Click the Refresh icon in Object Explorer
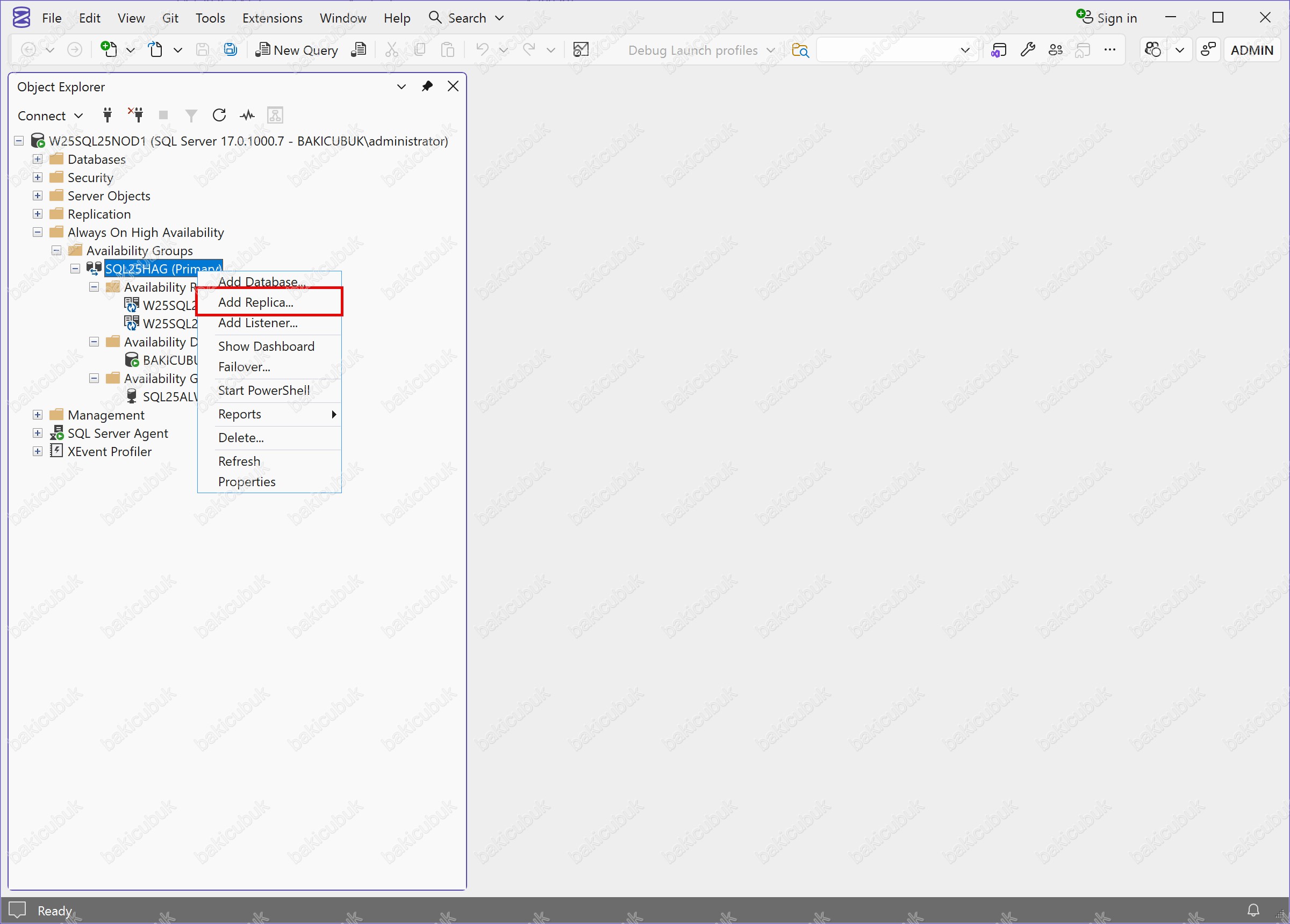The height and width of the screenshot is (924, 1290). click(219, 115)
